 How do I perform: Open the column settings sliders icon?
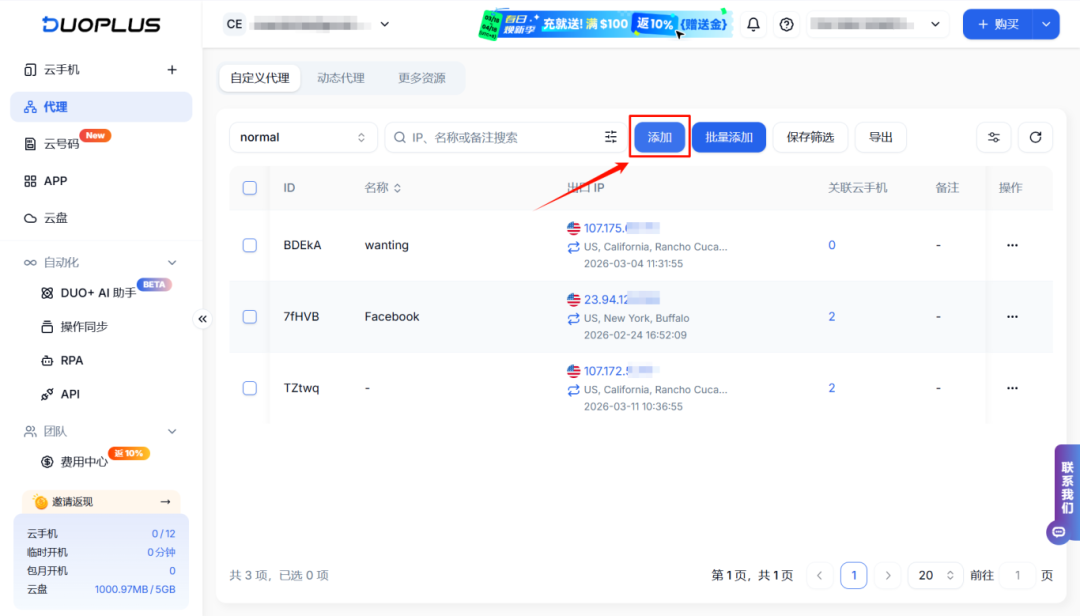(x=993, y=137)
